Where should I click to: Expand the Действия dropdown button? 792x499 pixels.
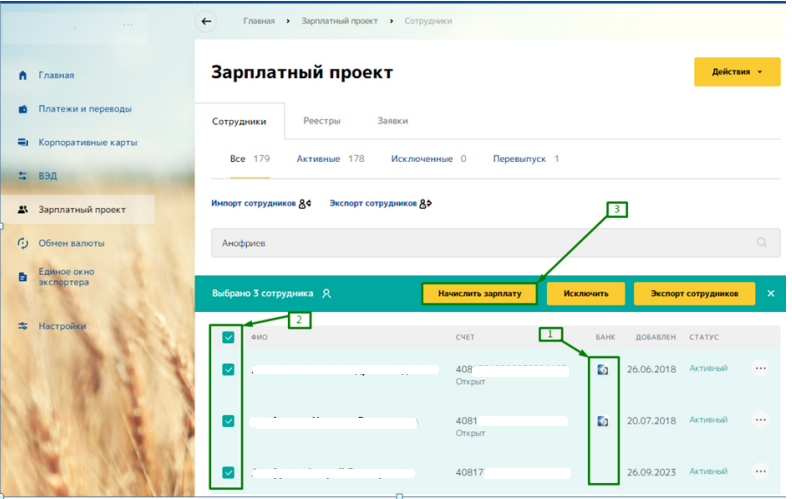[736, 72]
